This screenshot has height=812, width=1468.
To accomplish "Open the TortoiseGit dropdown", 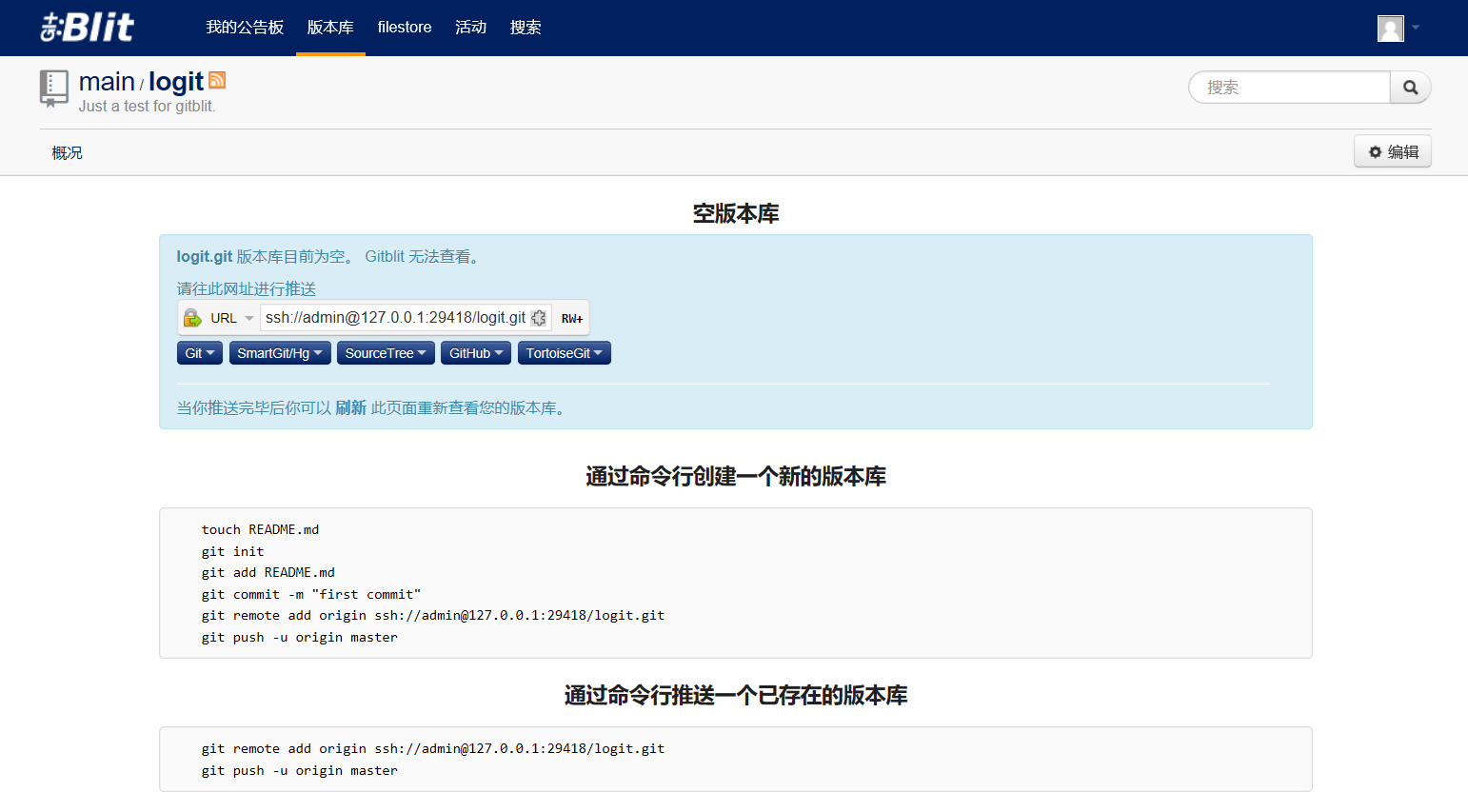I will click(x=564, y=352).
